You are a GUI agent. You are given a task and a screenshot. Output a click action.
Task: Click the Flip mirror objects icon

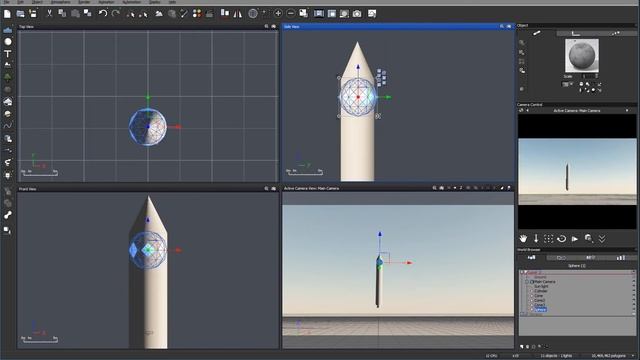click(x=238, y=13)
